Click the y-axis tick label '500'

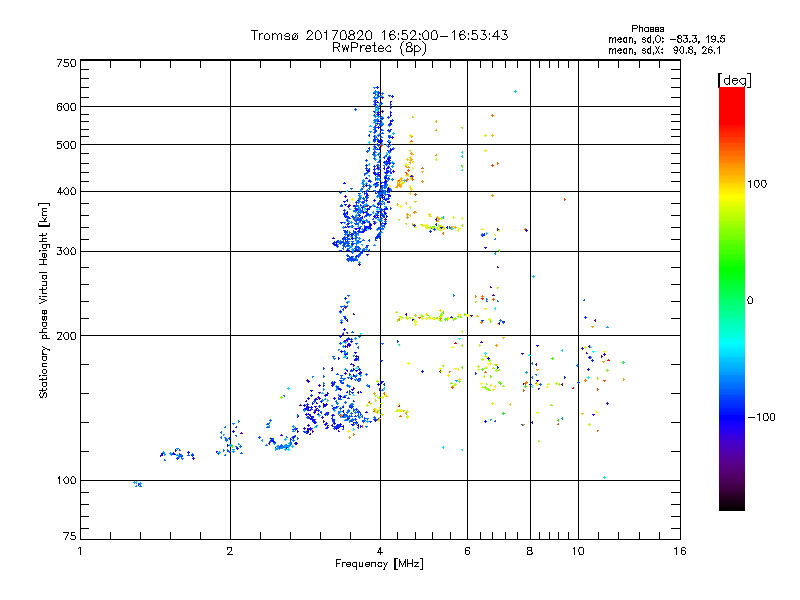point(66,145)
